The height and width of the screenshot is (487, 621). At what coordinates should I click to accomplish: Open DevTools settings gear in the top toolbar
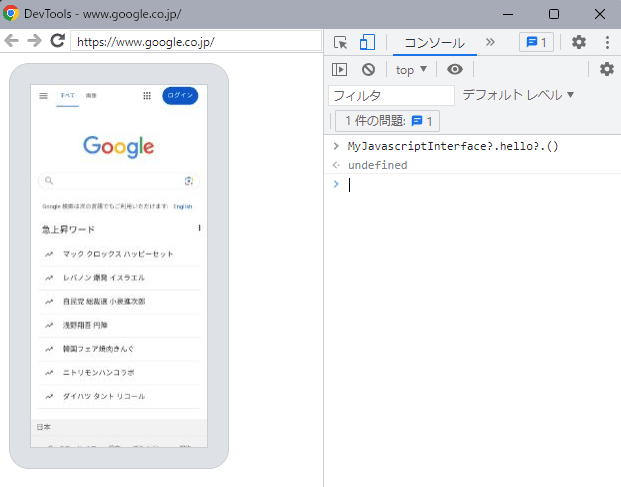[x=579, y=42]
